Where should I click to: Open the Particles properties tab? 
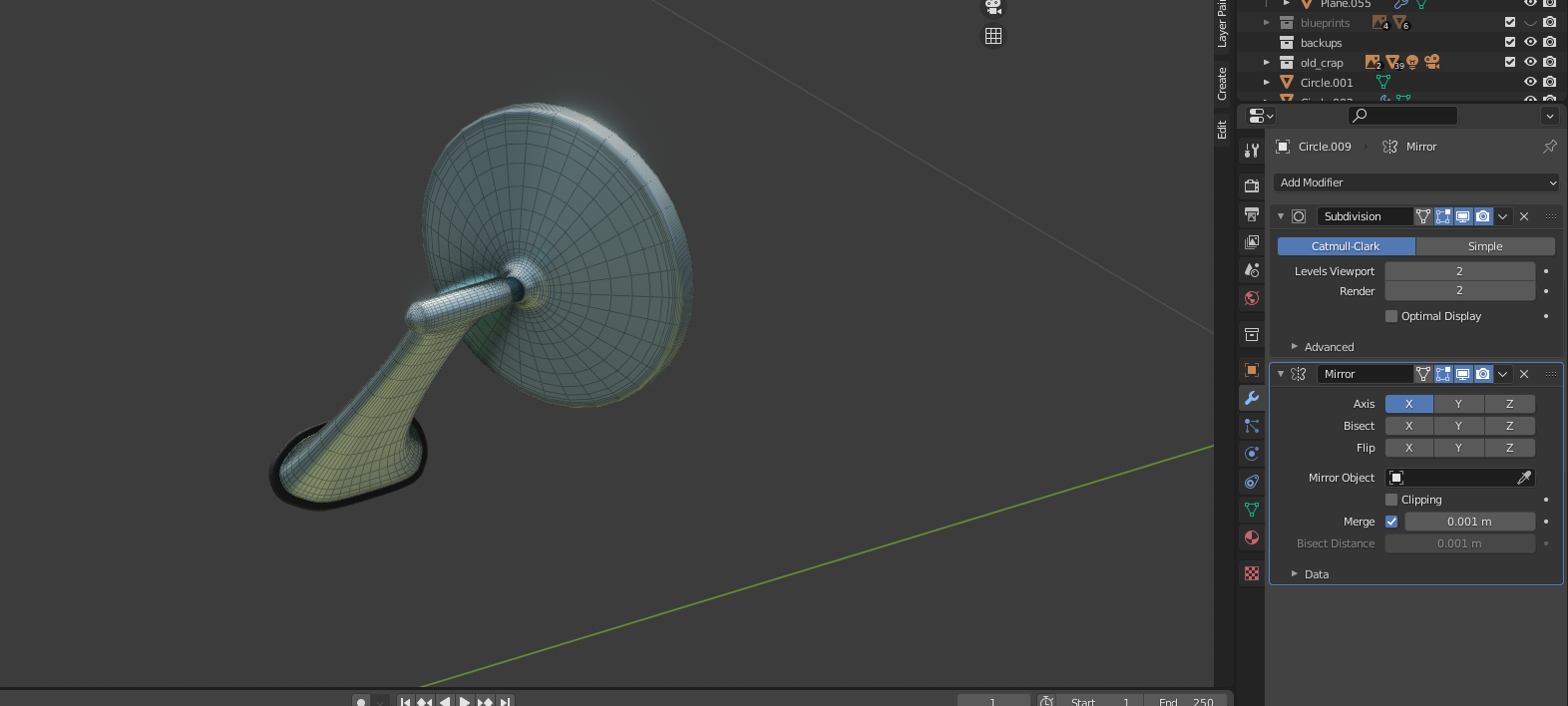click(1252, 426)
